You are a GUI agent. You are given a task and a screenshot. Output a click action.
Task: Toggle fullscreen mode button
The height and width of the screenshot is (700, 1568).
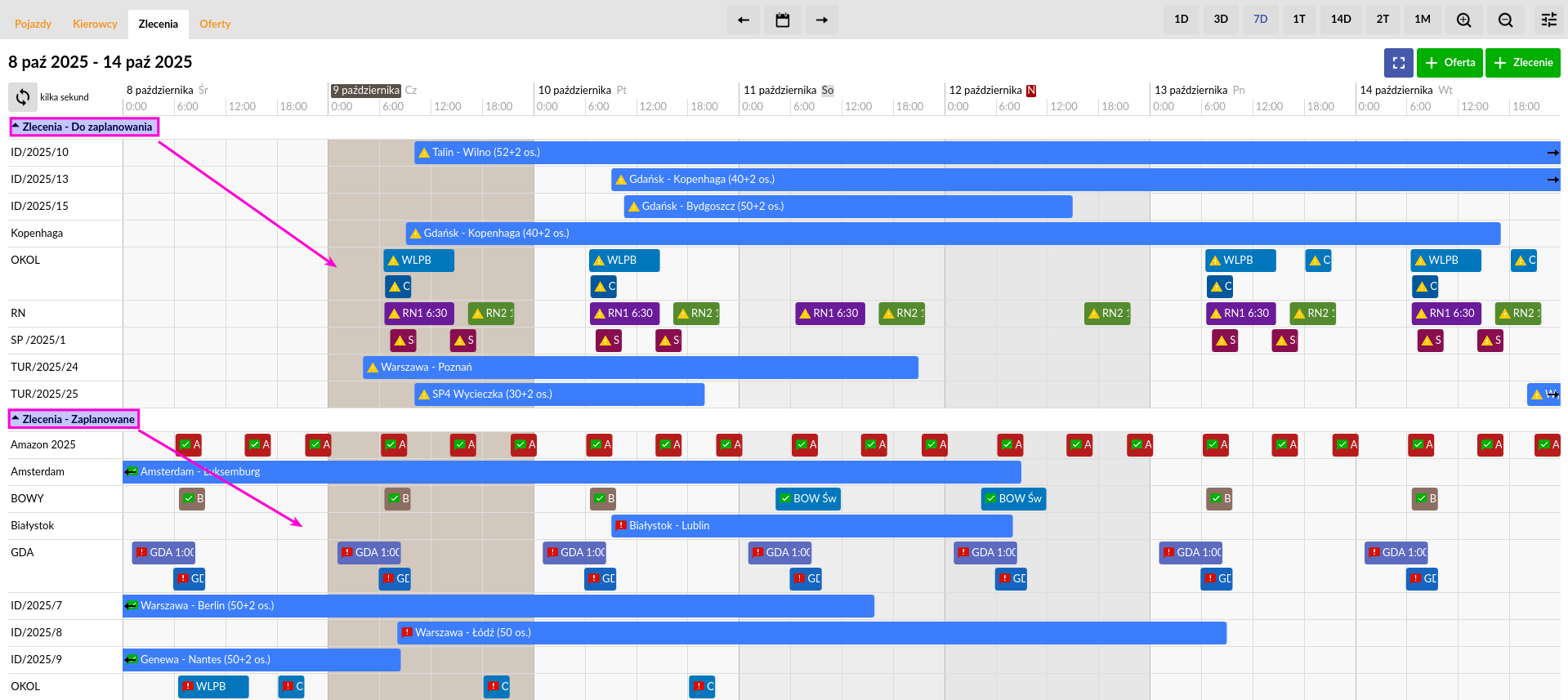click(1398, 63)
